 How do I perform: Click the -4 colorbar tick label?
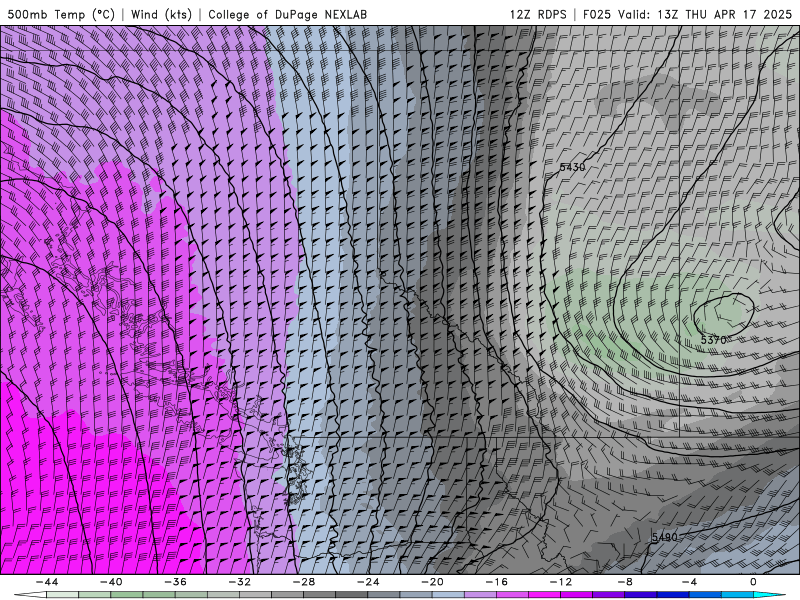point(690,582)
